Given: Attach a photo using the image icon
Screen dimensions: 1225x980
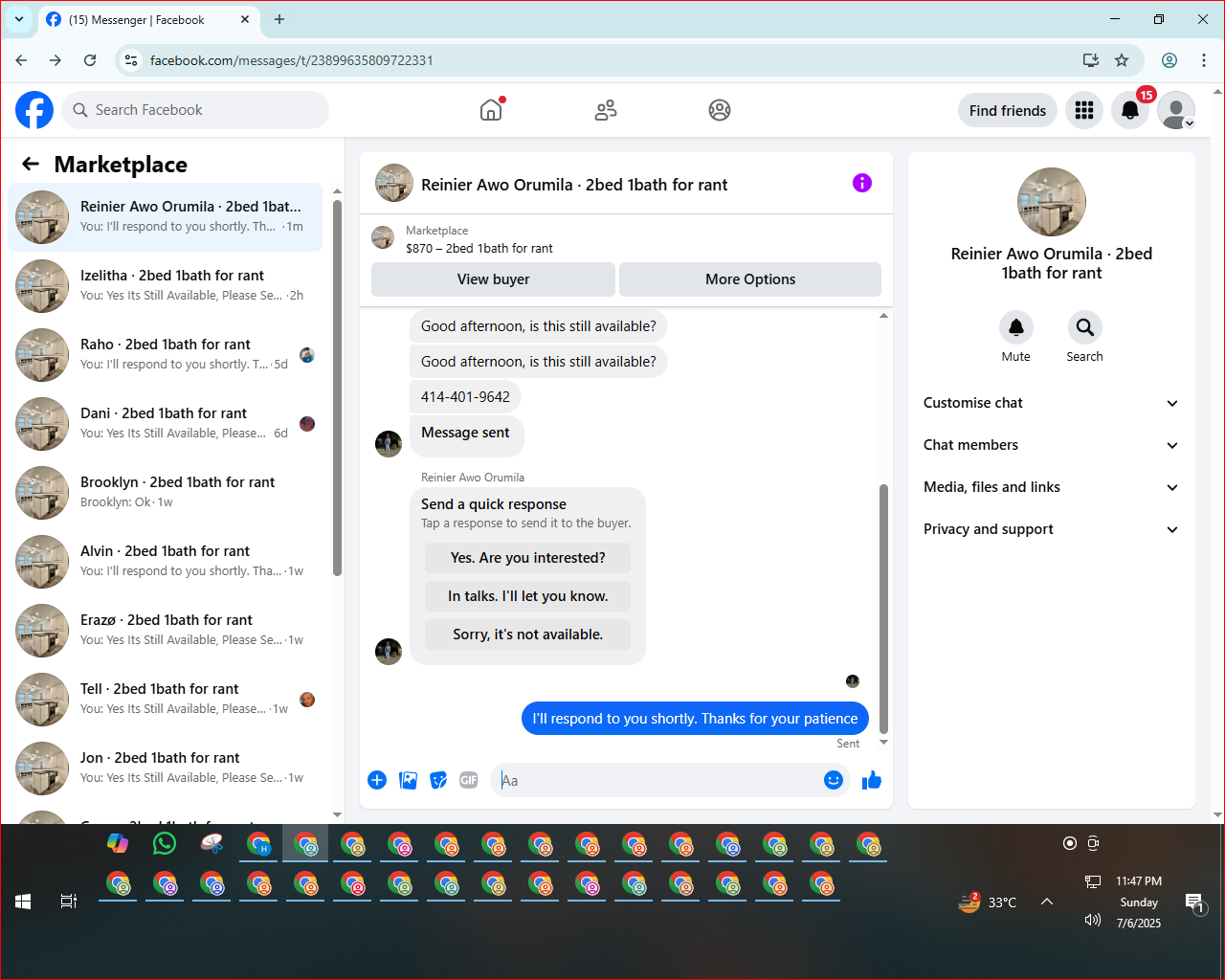Looking at the screenshot, I should coord(408,780).
